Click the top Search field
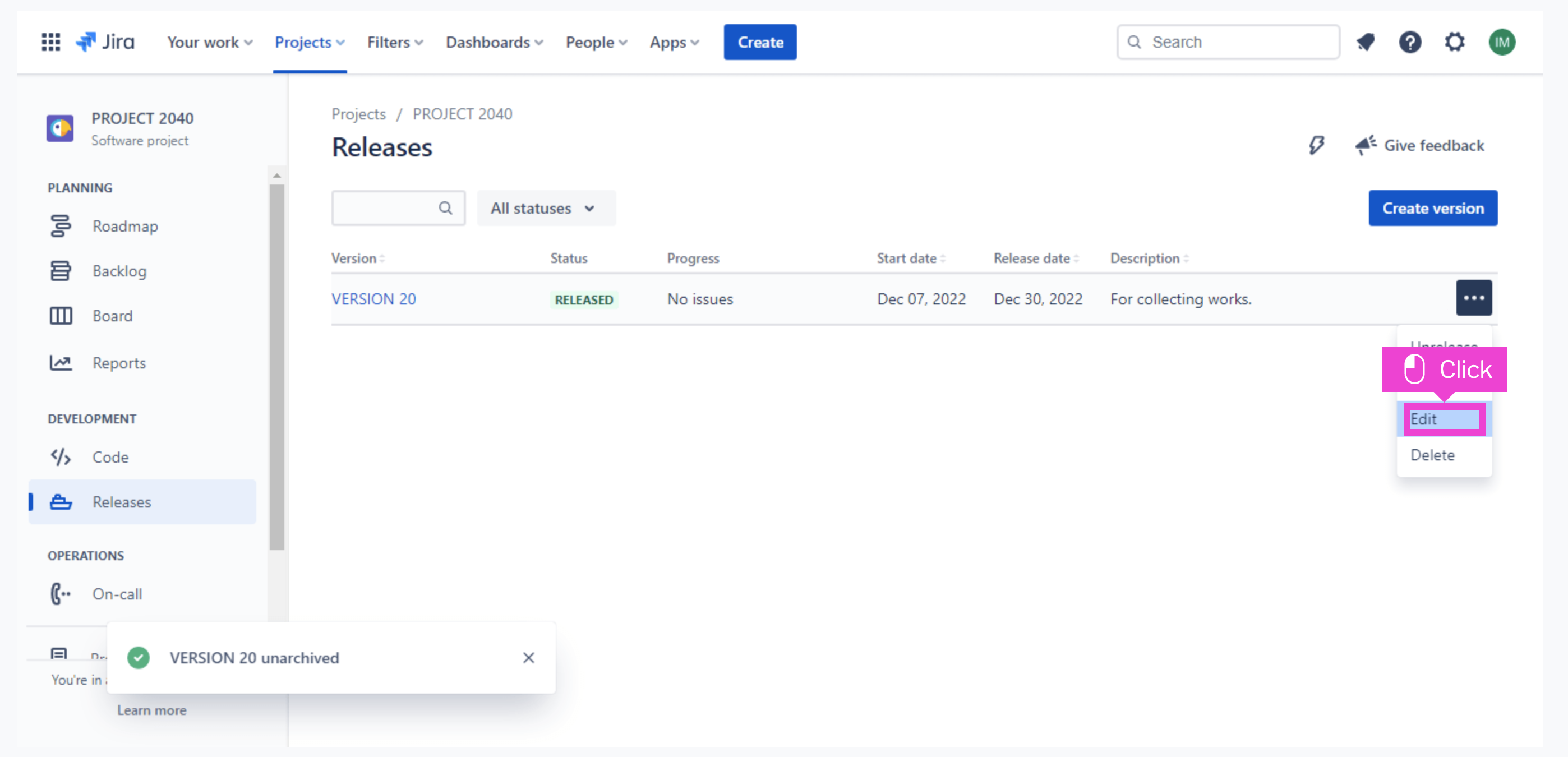Screen dimensions: 1568x757 (x=1228, y=42)
